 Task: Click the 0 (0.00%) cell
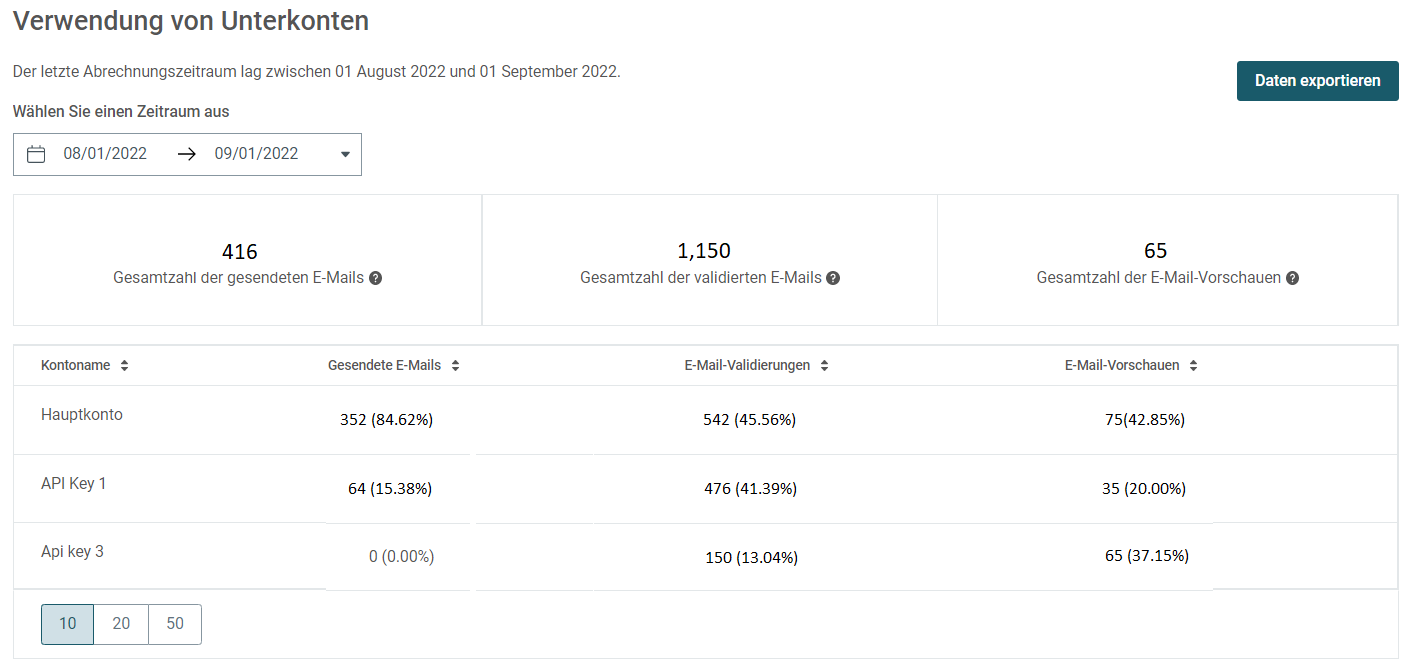coord(402,556)
